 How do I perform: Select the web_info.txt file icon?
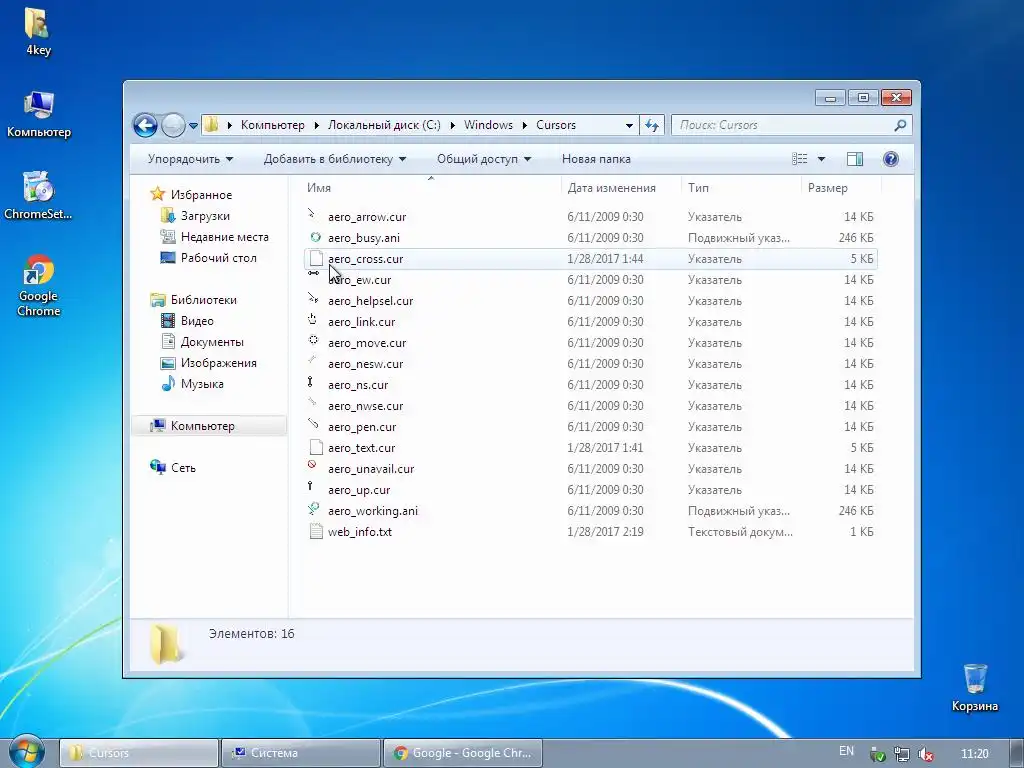316,531
